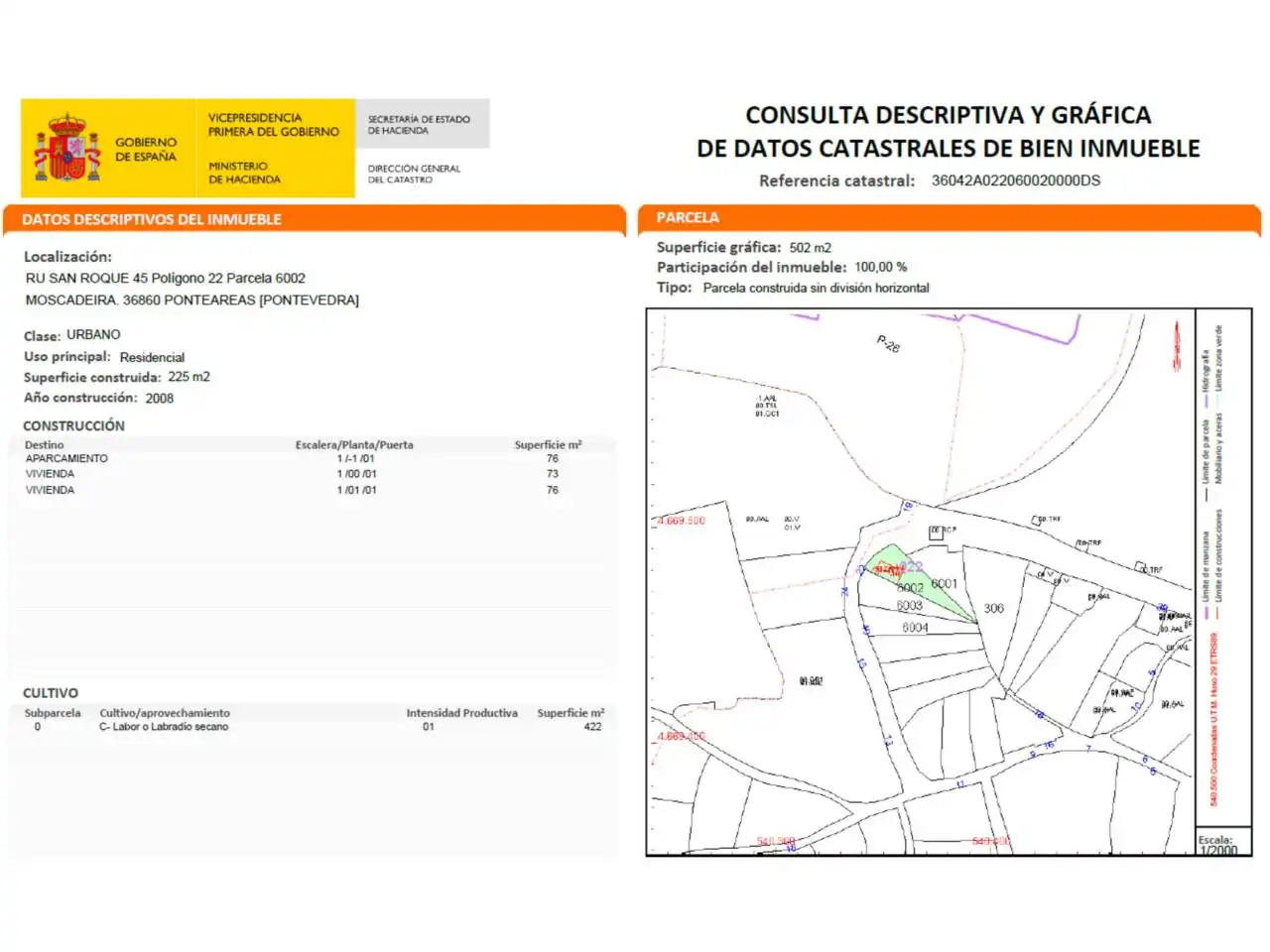Image resolution: width=1270 pixels, height=952 pixels.
Task: Click parcel number 6001 on the map
Action: [x=945, y=584]
